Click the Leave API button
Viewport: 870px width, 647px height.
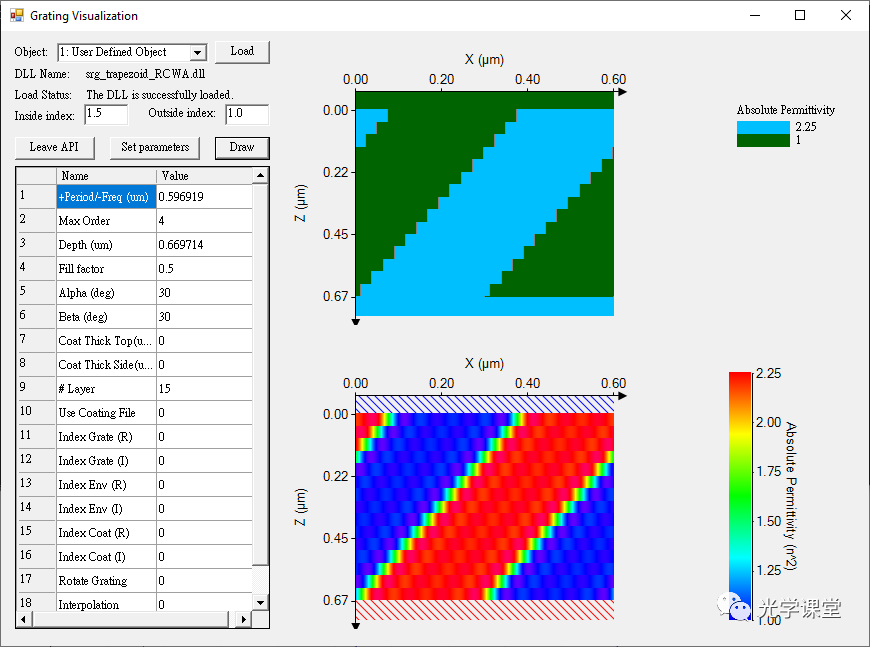click(54, 148)
